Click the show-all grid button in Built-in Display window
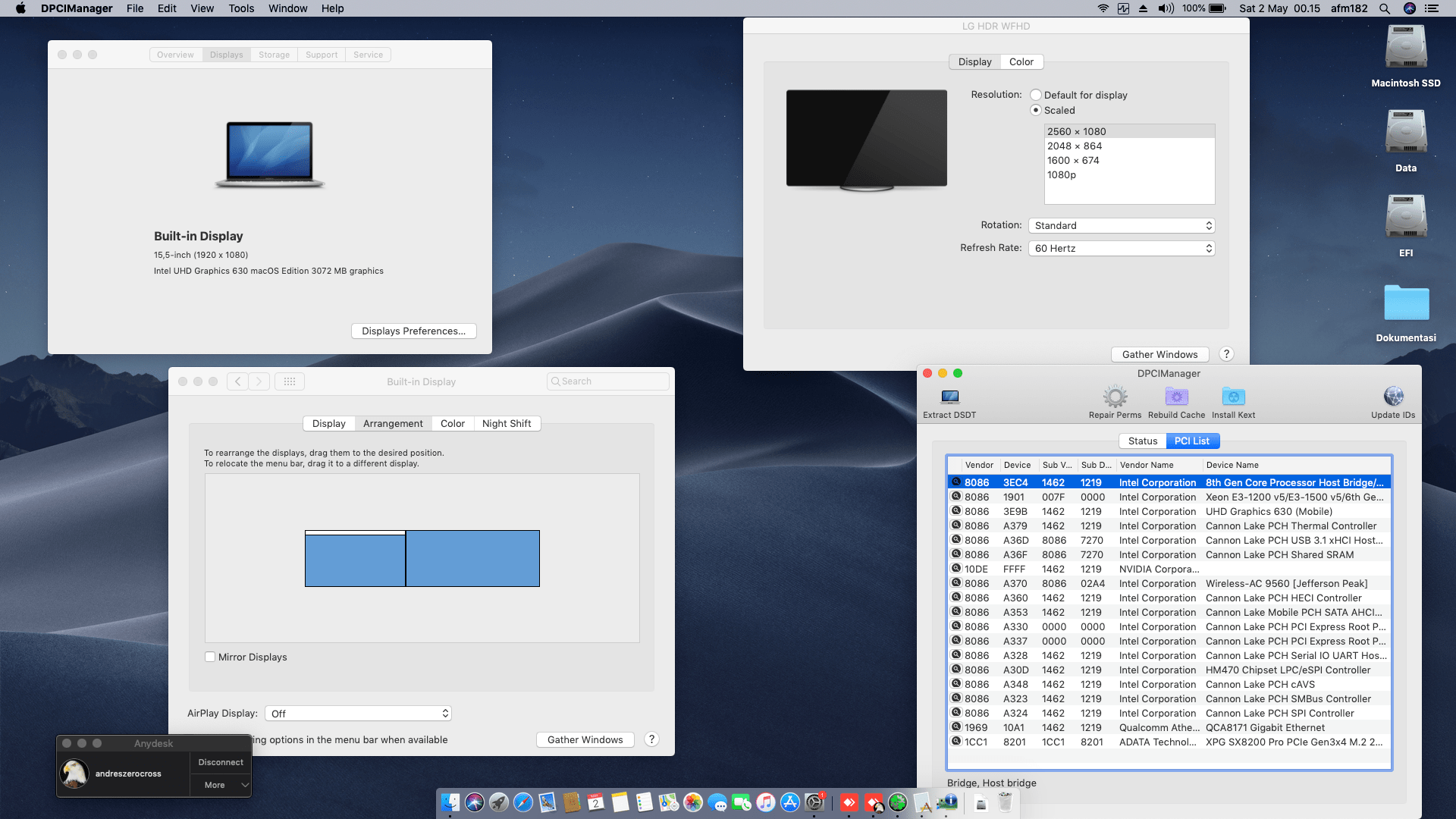Screen dimensions: 1456x819 point(290,381)
